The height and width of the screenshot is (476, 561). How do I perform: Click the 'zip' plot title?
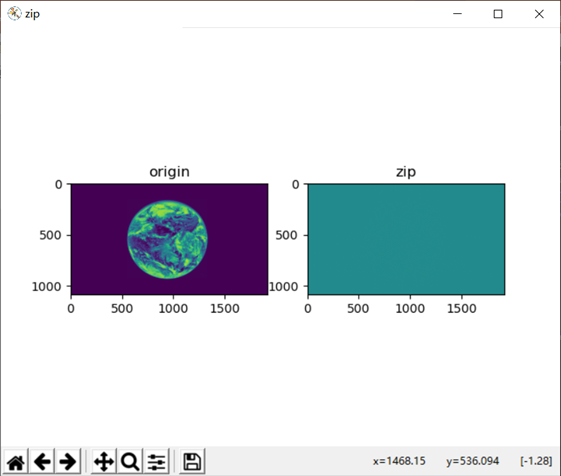(x=406, y=172)
